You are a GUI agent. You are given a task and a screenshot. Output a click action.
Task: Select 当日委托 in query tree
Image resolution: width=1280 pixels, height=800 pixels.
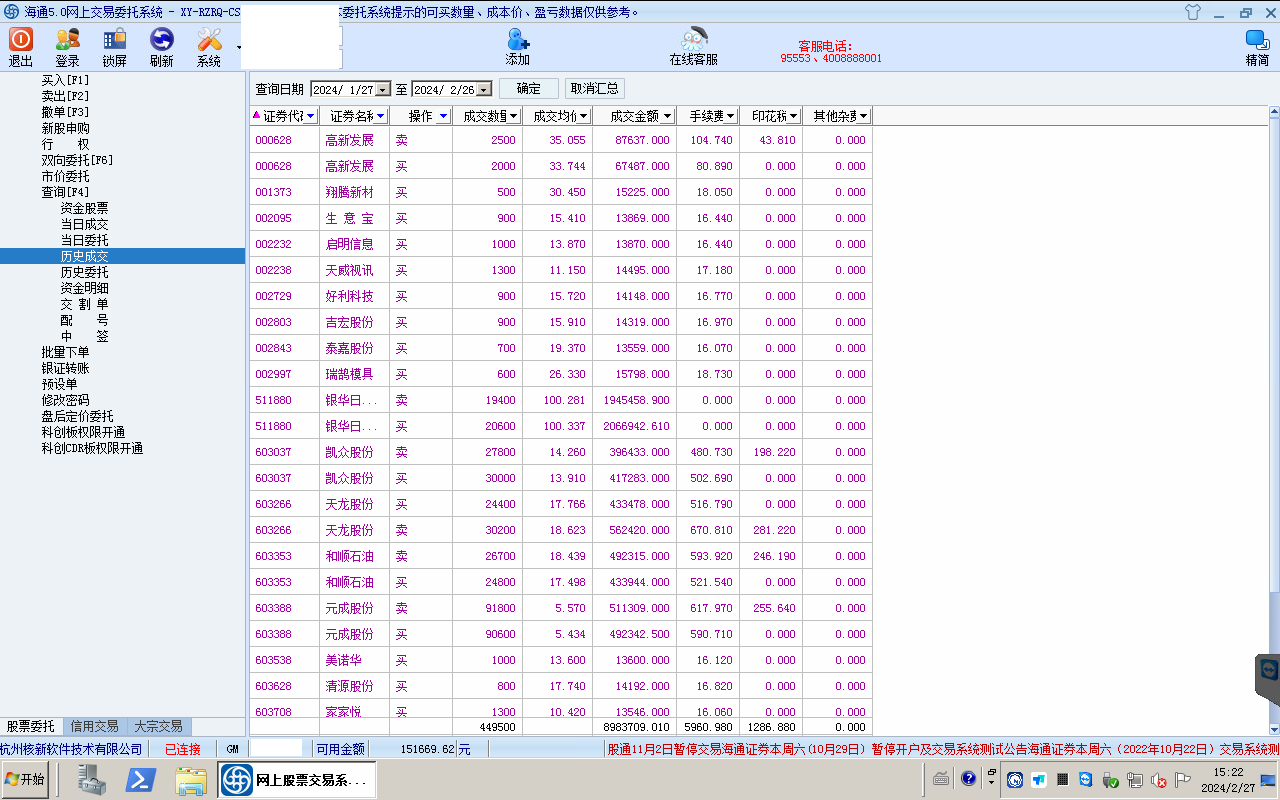pyautogui.click(x=85, y=240)
